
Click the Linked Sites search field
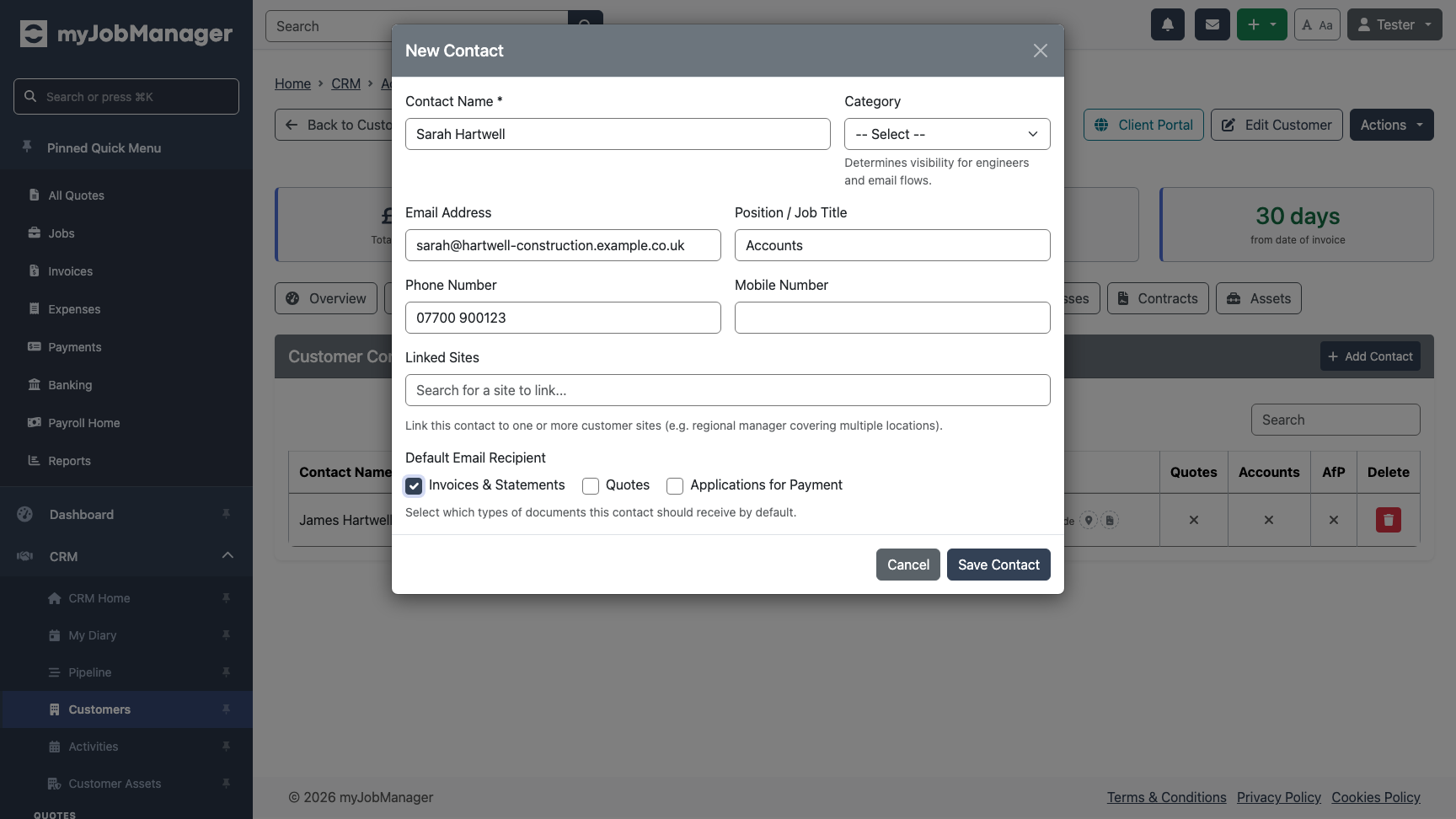pos(728,390)
